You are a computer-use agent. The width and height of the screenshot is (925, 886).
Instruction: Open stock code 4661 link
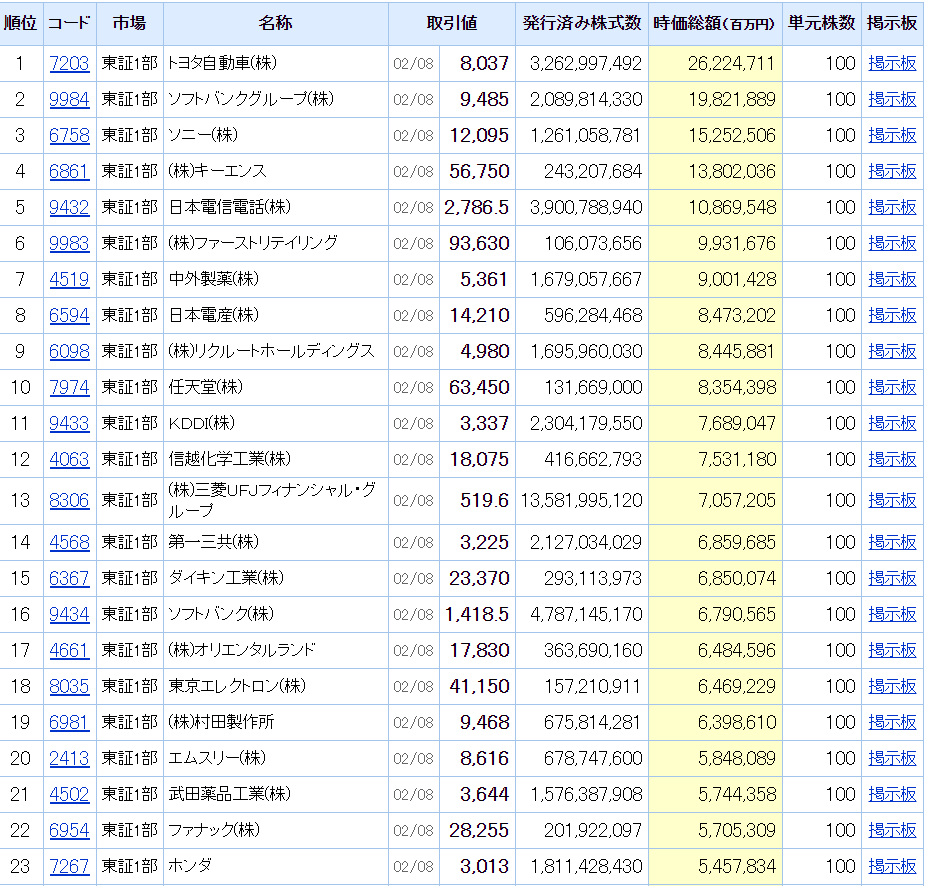tap(69, 650)
